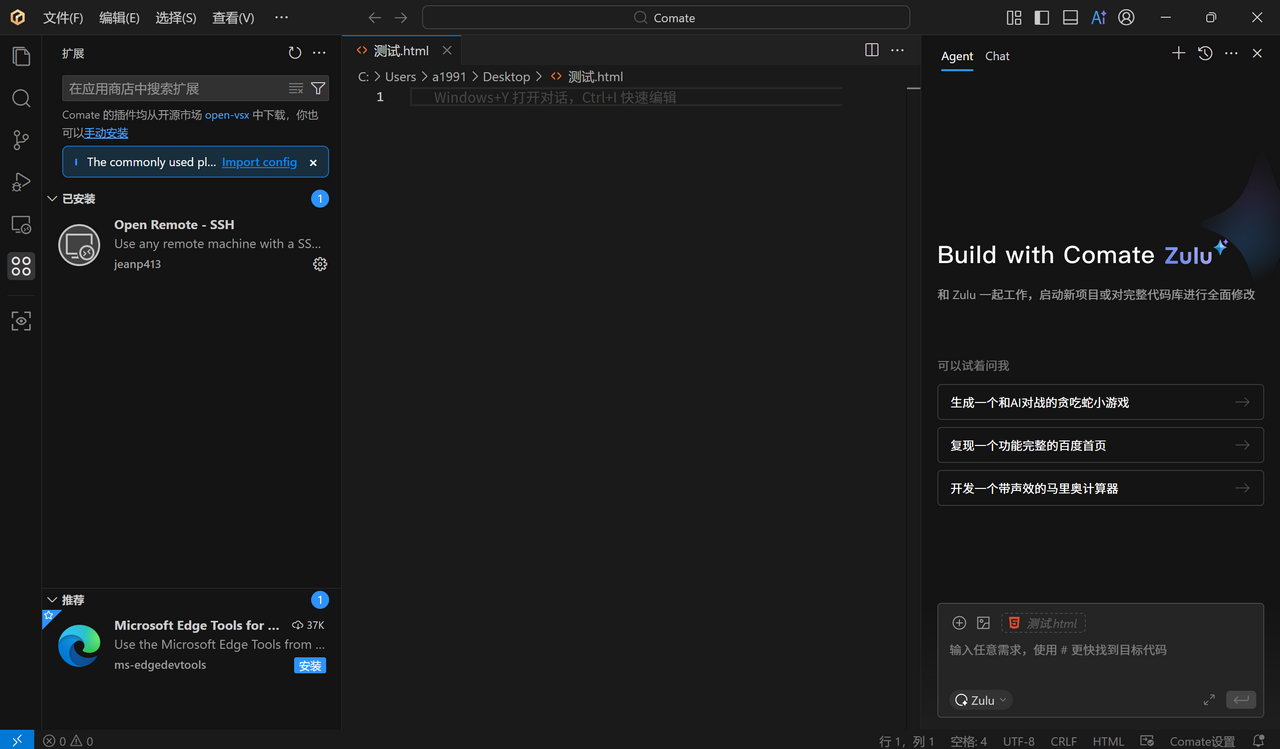Click the Import config link

click(x=259, y=162)
